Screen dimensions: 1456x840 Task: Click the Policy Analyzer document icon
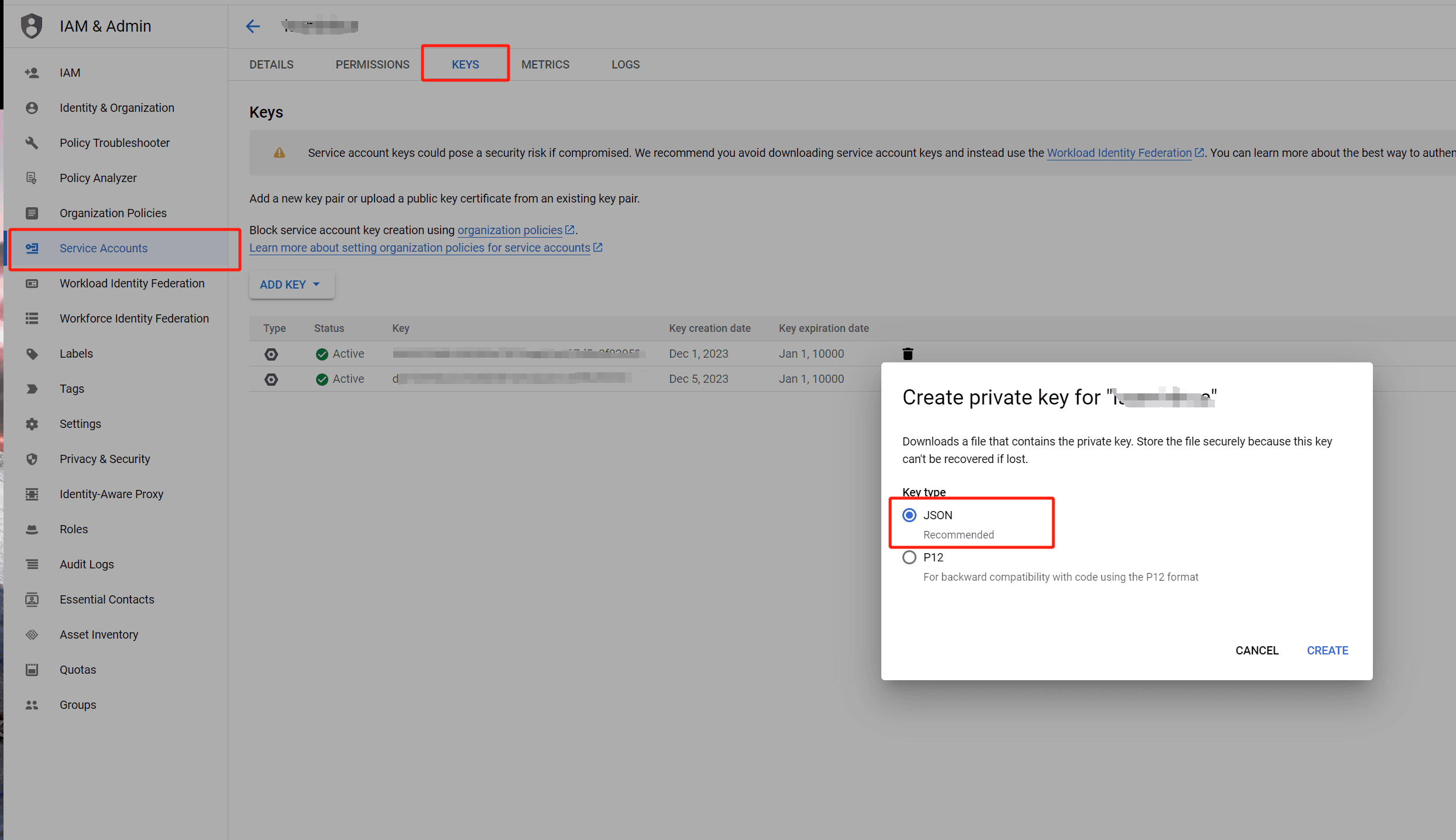click(x=32, y=178)
